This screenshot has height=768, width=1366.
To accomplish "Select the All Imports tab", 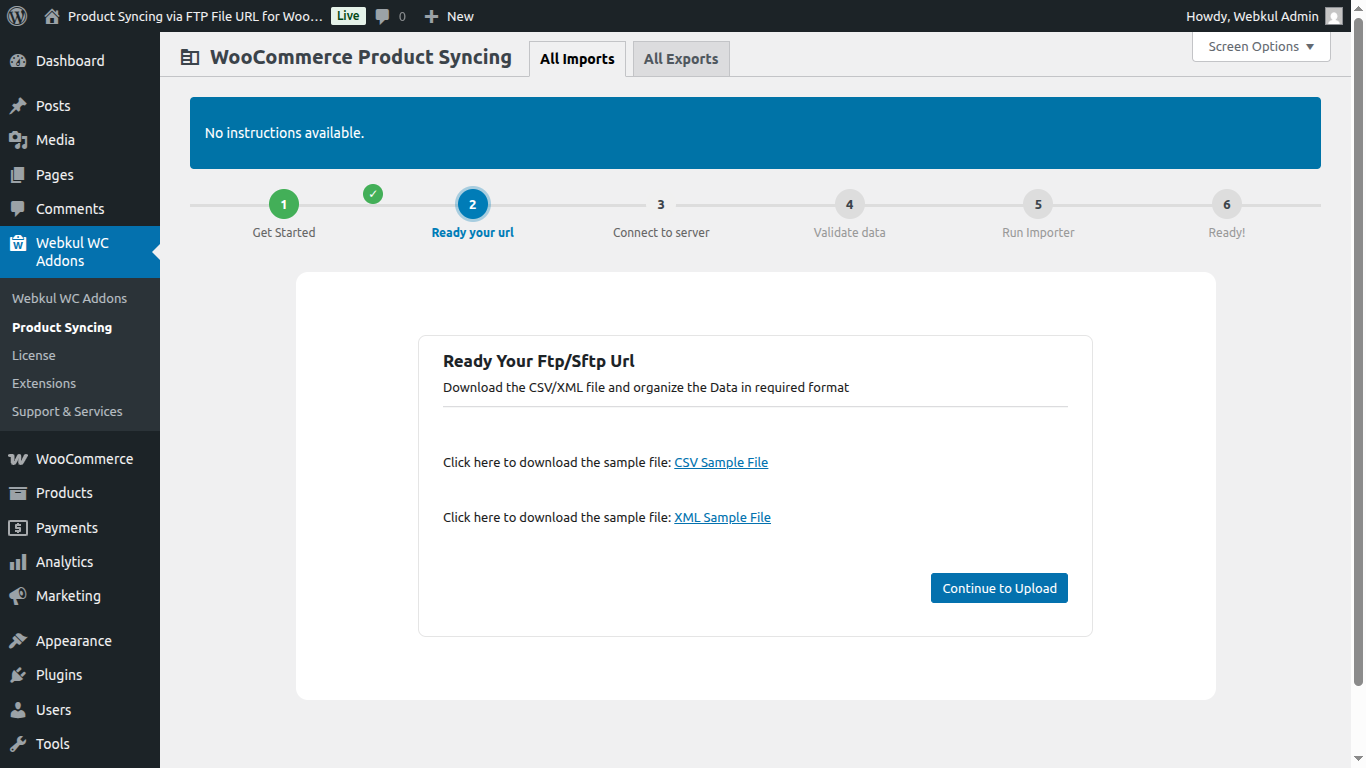I will (x=577, y=58).
